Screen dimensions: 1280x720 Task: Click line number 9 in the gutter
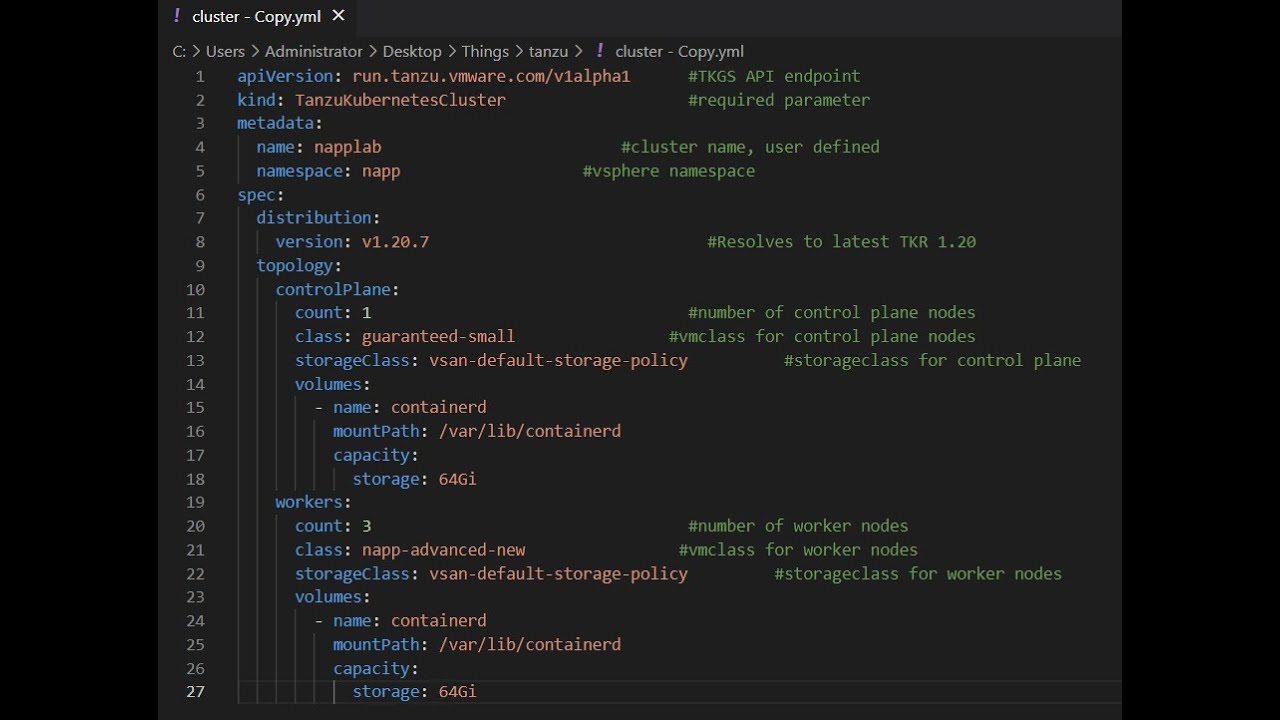[200, 266]
